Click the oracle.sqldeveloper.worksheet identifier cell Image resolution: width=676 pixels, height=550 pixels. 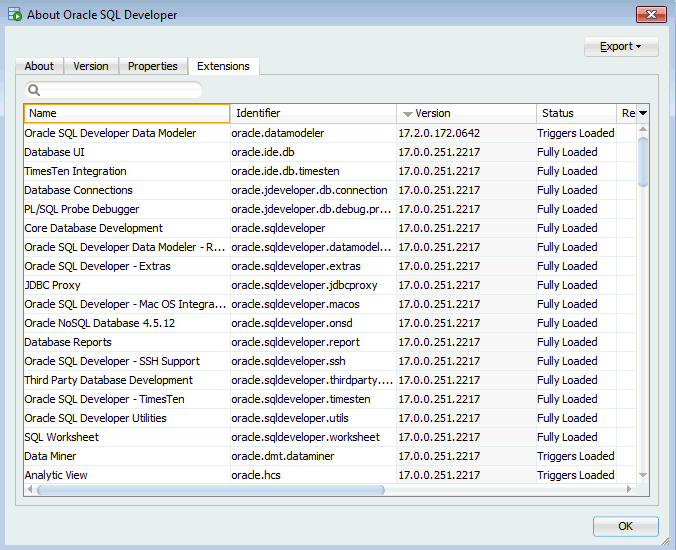(313, 437)
